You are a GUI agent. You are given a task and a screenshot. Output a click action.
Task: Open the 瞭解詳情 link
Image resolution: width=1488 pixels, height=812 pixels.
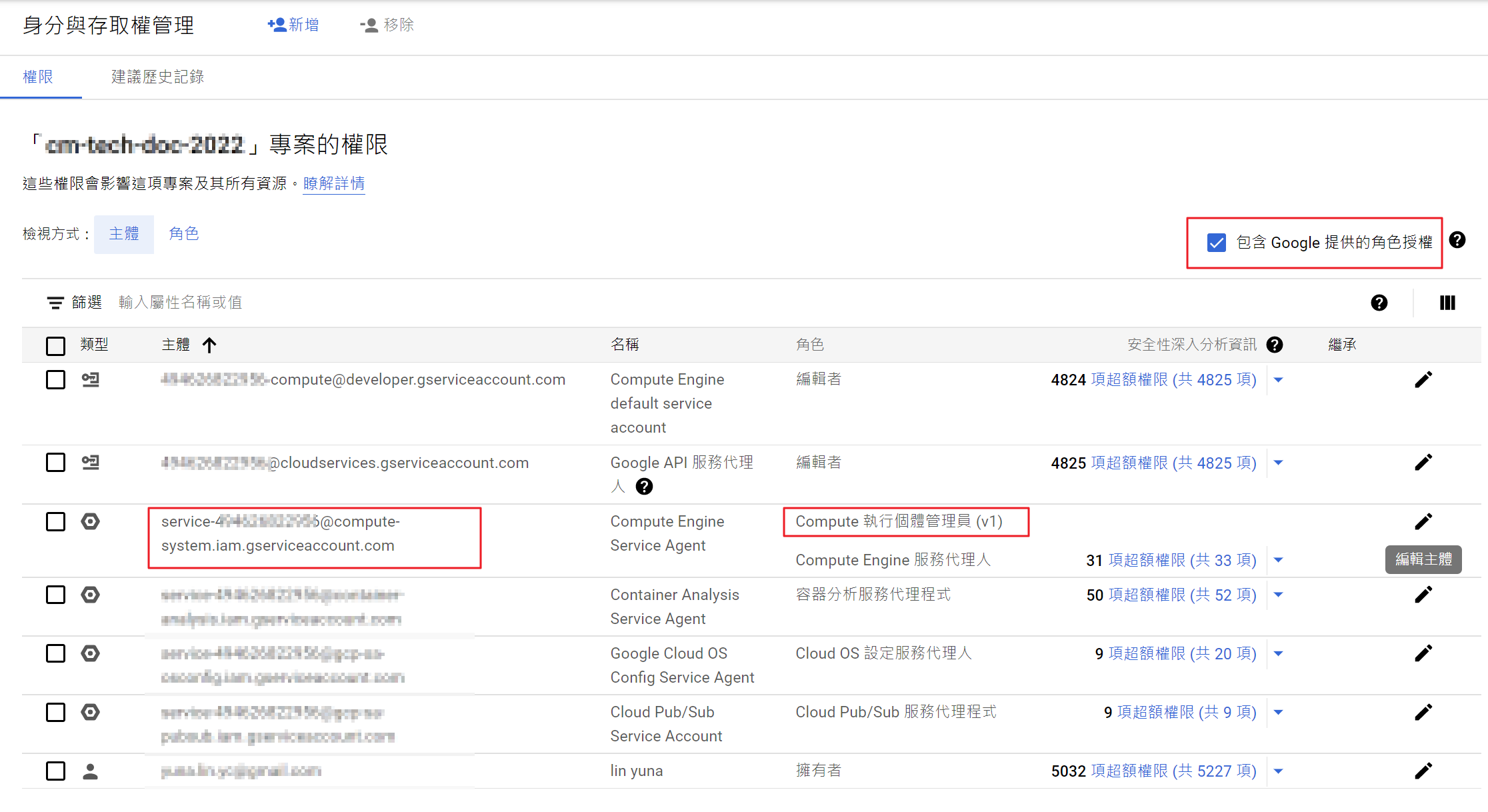pos(333,183)
